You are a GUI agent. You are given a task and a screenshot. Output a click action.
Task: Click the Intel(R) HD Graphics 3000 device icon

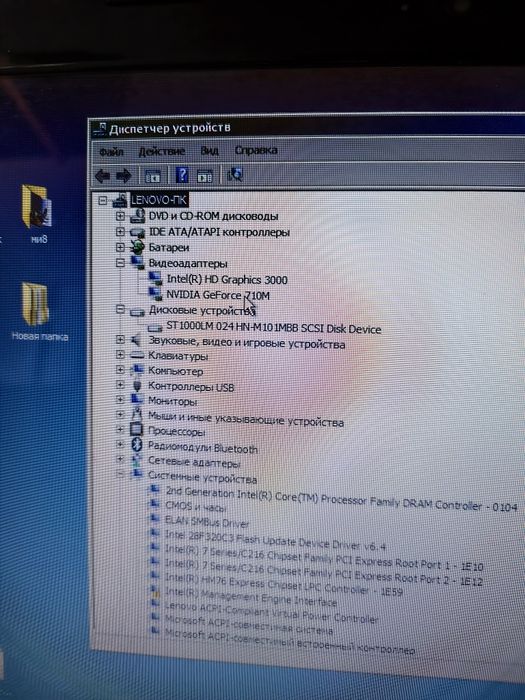[x=155, y=279]
